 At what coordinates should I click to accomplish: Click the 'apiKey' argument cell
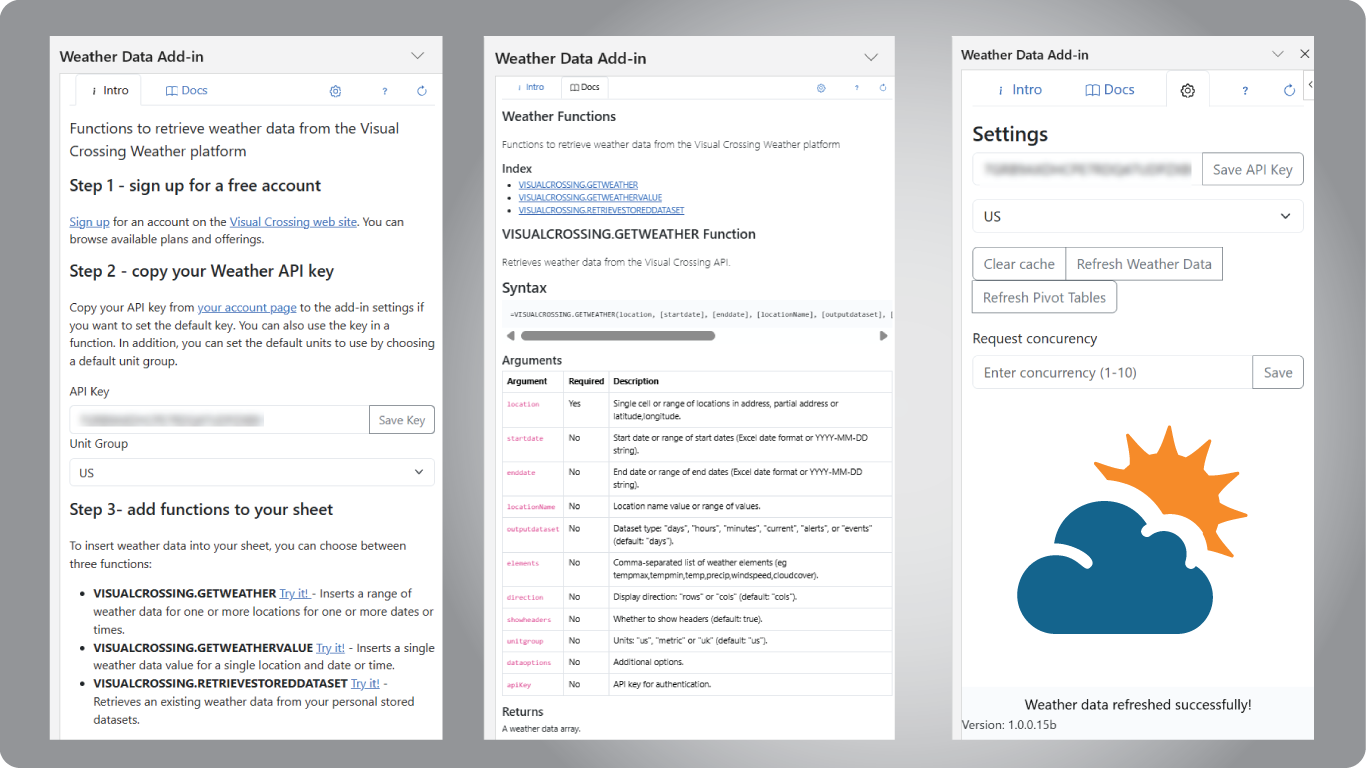[x=534, y=685]
